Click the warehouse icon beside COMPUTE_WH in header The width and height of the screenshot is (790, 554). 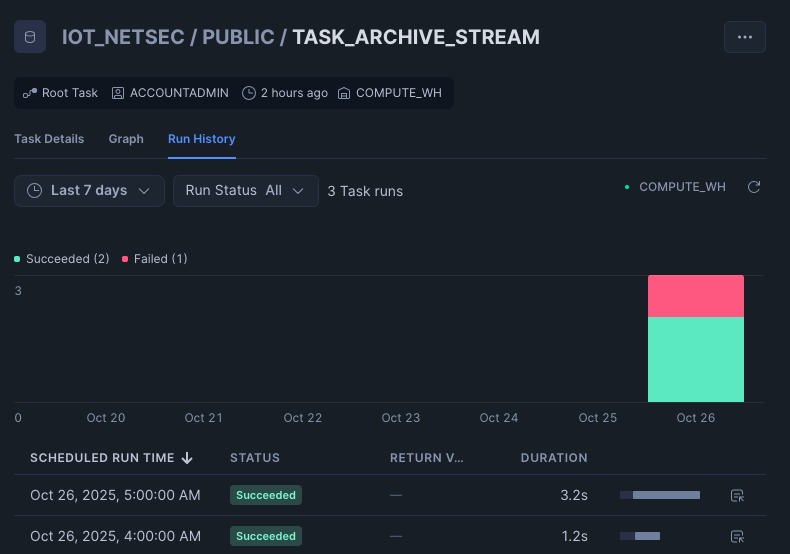click(x=344, y=93)
